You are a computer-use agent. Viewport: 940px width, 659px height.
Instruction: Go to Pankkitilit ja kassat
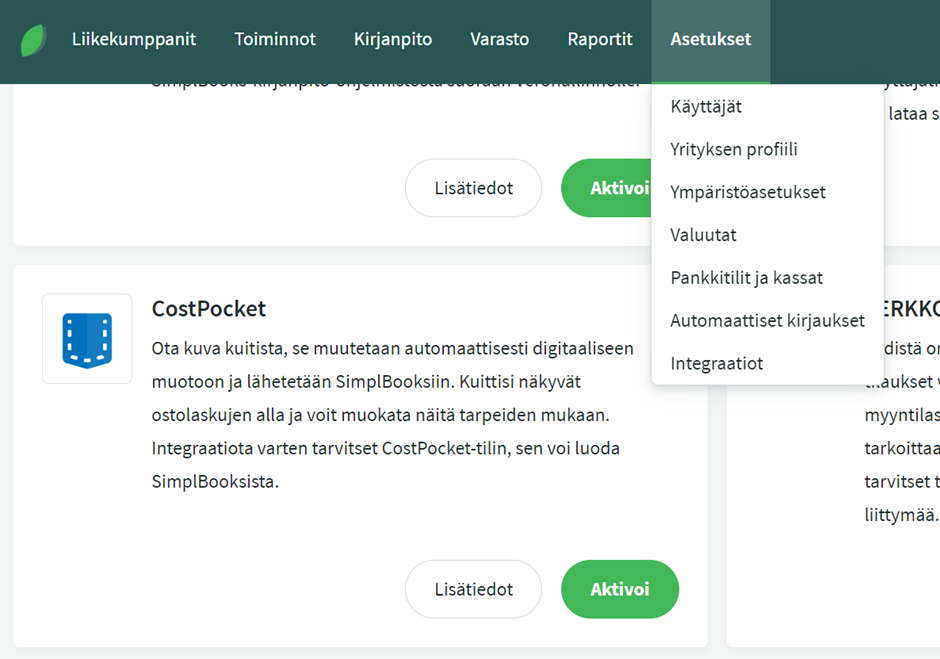click(767, 278)
